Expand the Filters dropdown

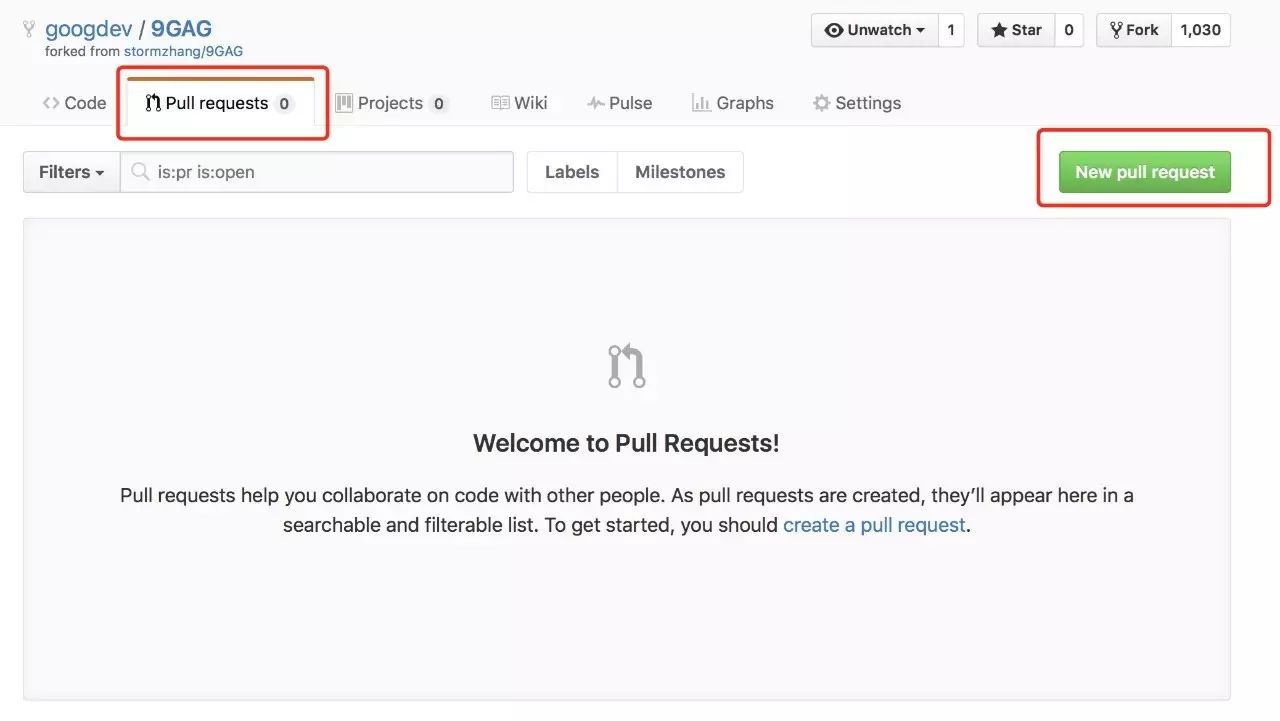point(72,172)
